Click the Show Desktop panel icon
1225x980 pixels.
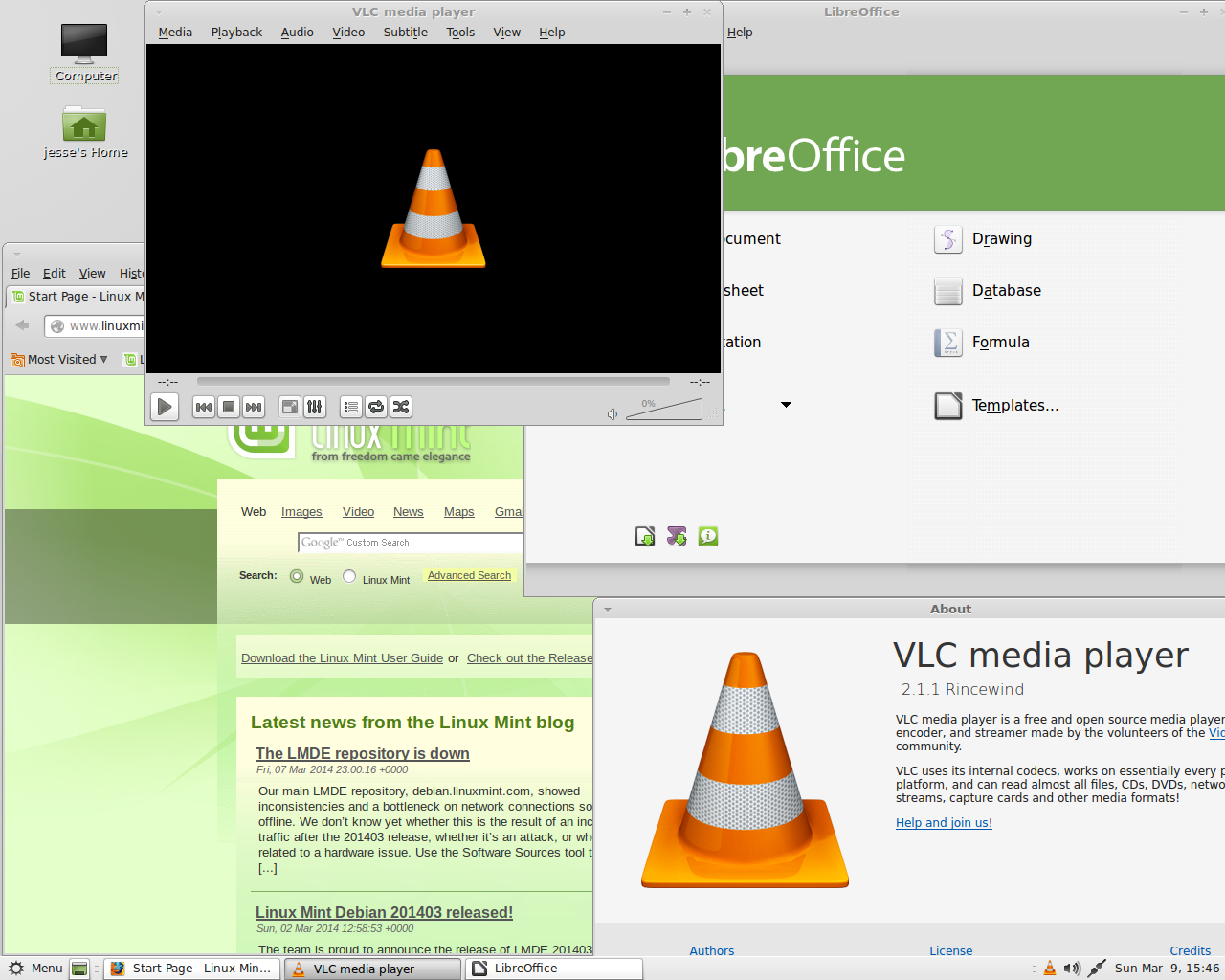coord(80,969)
